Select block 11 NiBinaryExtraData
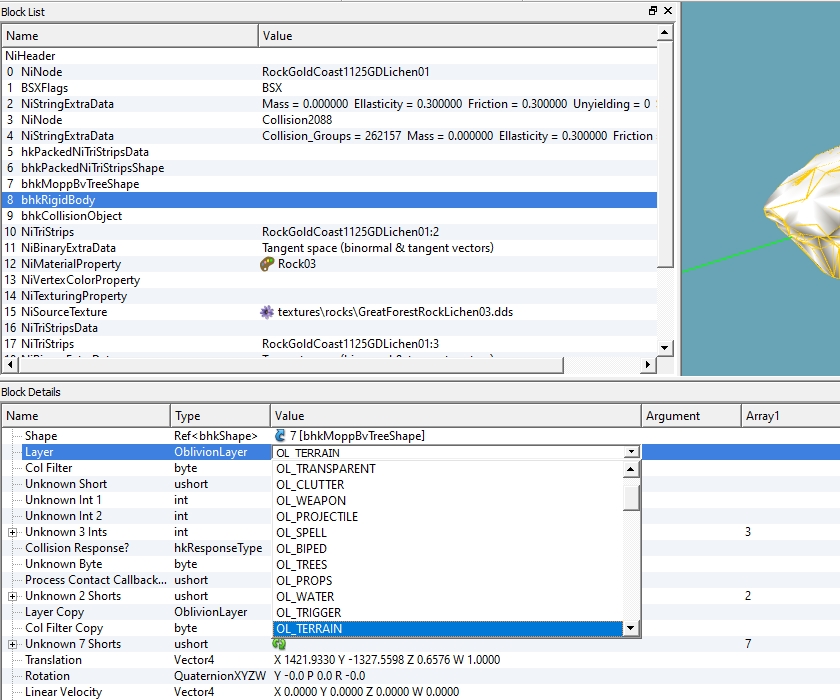The image size is (840, 700). [x=329, y=248]
